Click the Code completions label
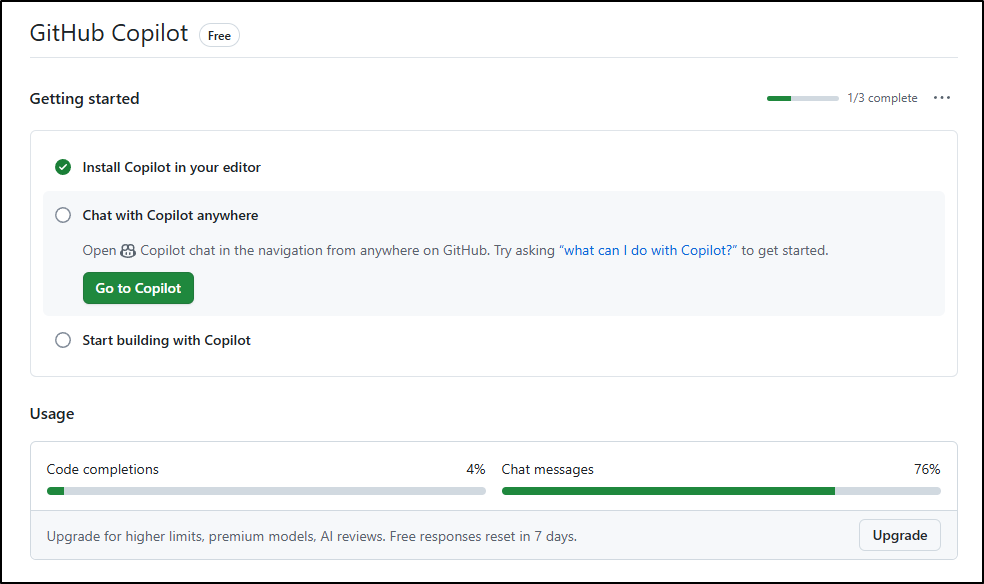Image resolution: width=984 pixels, height=584 pixels. pos(103,469)
